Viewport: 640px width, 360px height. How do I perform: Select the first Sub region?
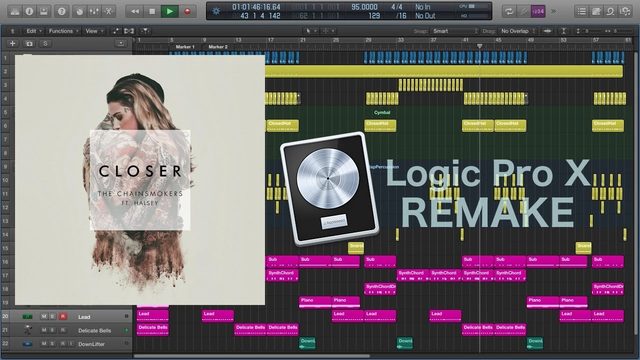pos(282,262)
